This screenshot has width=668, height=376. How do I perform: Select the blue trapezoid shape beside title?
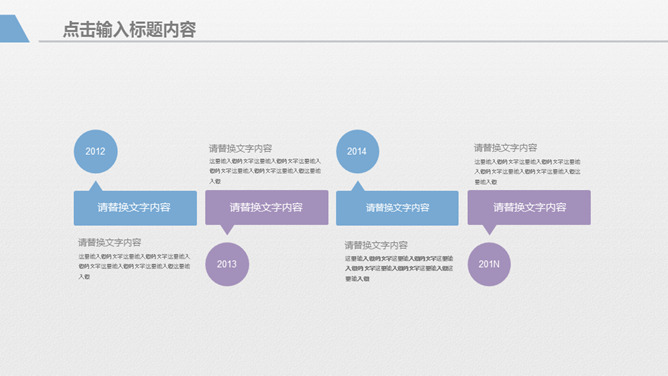[13, 29]
